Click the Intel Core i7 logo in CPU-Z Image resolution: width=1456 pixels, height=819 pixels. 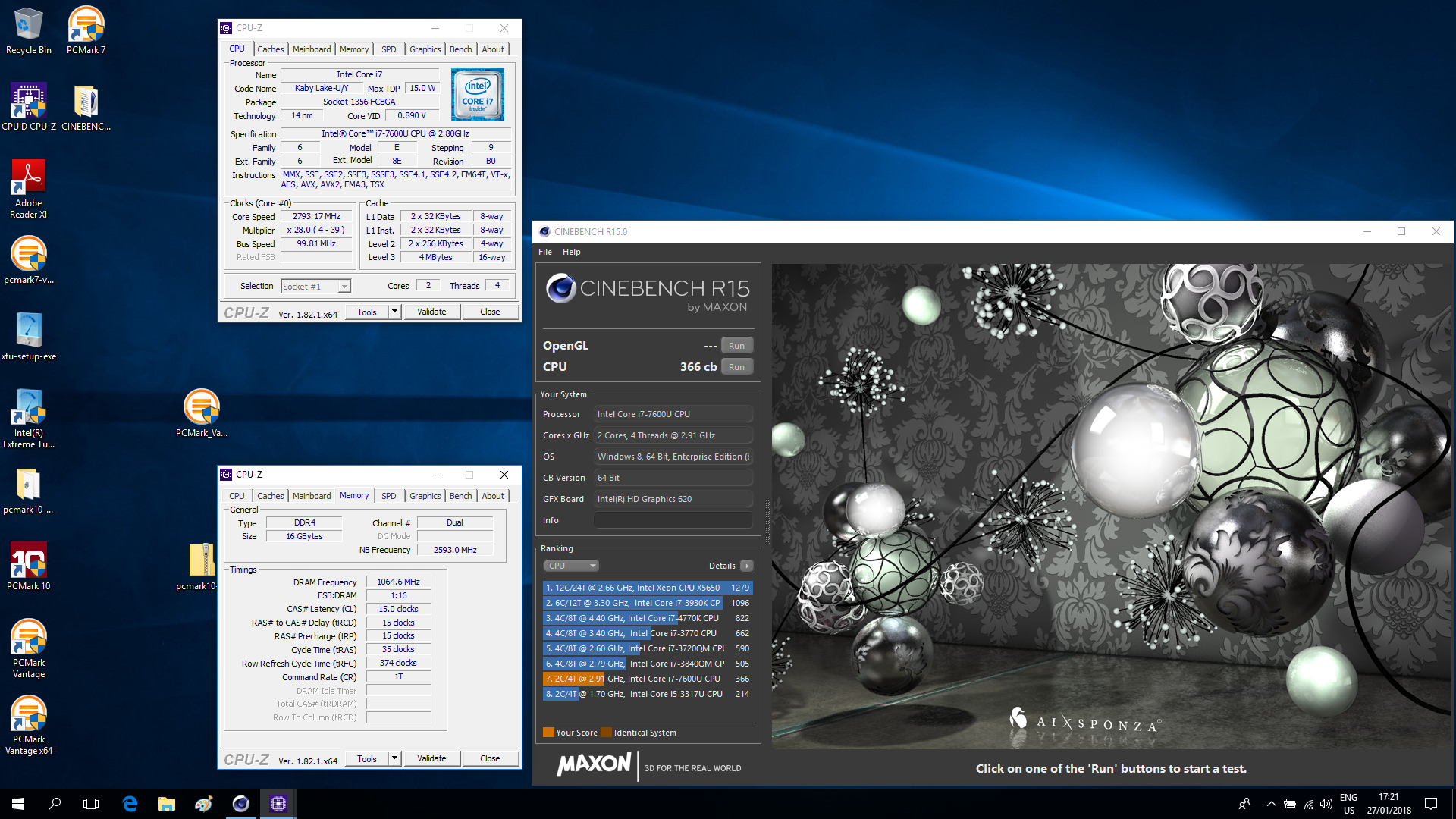click(478, 95)
